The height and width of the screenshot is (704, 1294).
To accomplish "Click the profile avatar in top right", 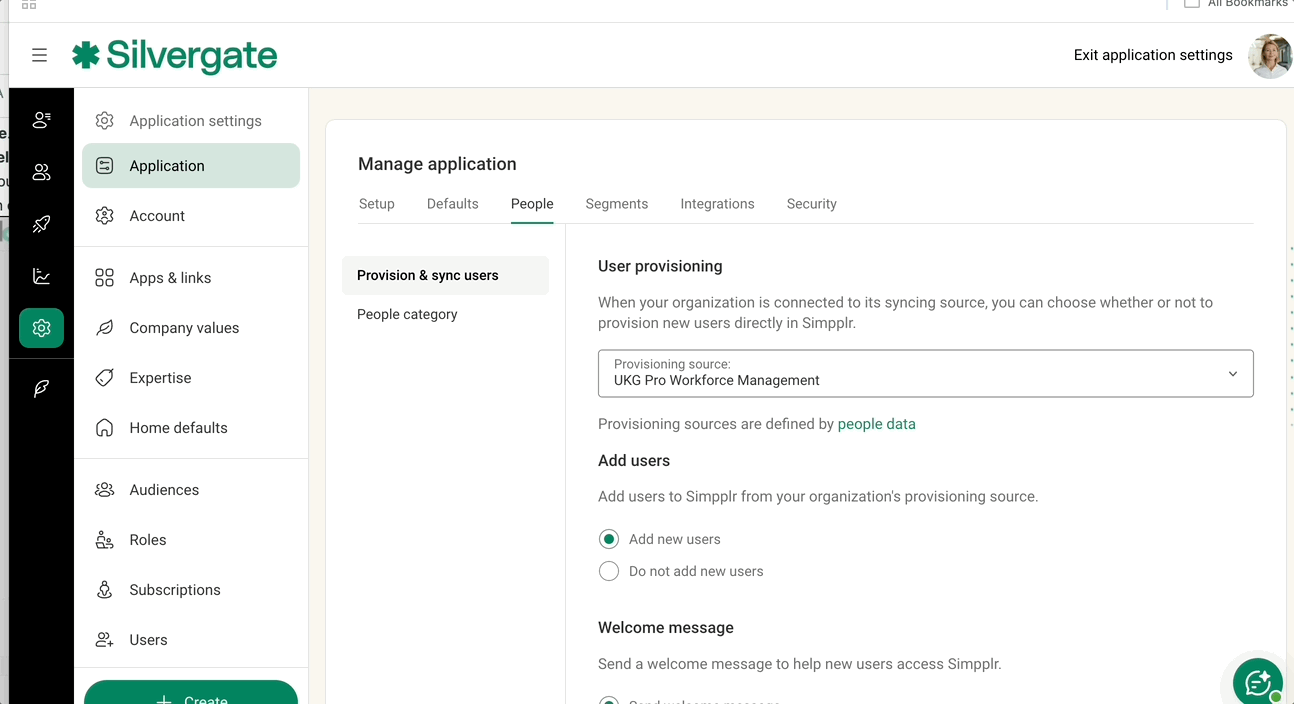I will pos(1269,55).
